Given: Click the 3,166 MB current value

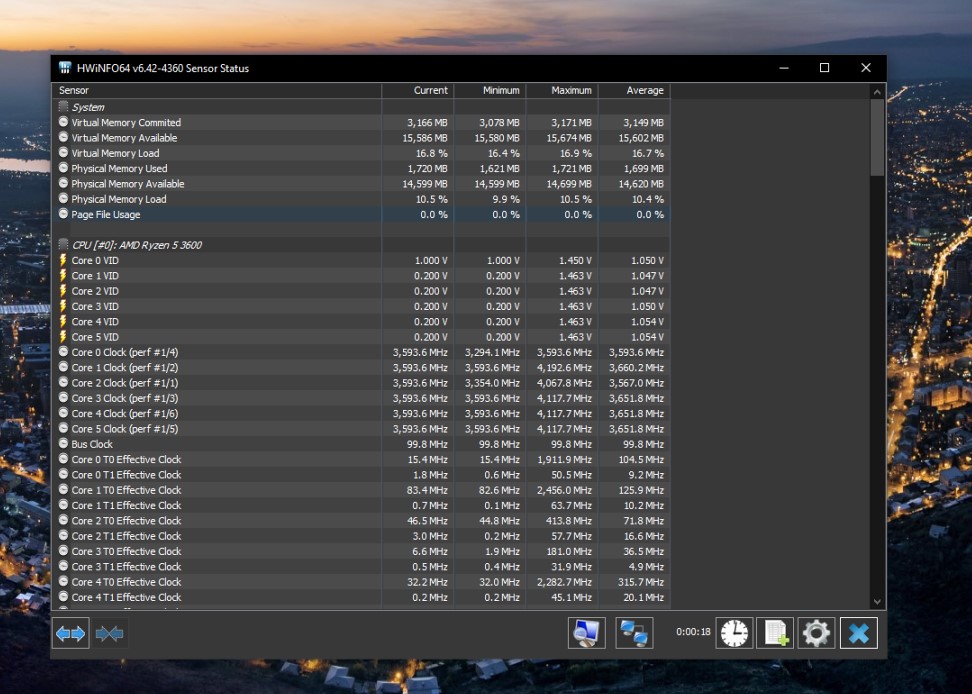Looking at the screenshot, I should click(x=427, y=123).
